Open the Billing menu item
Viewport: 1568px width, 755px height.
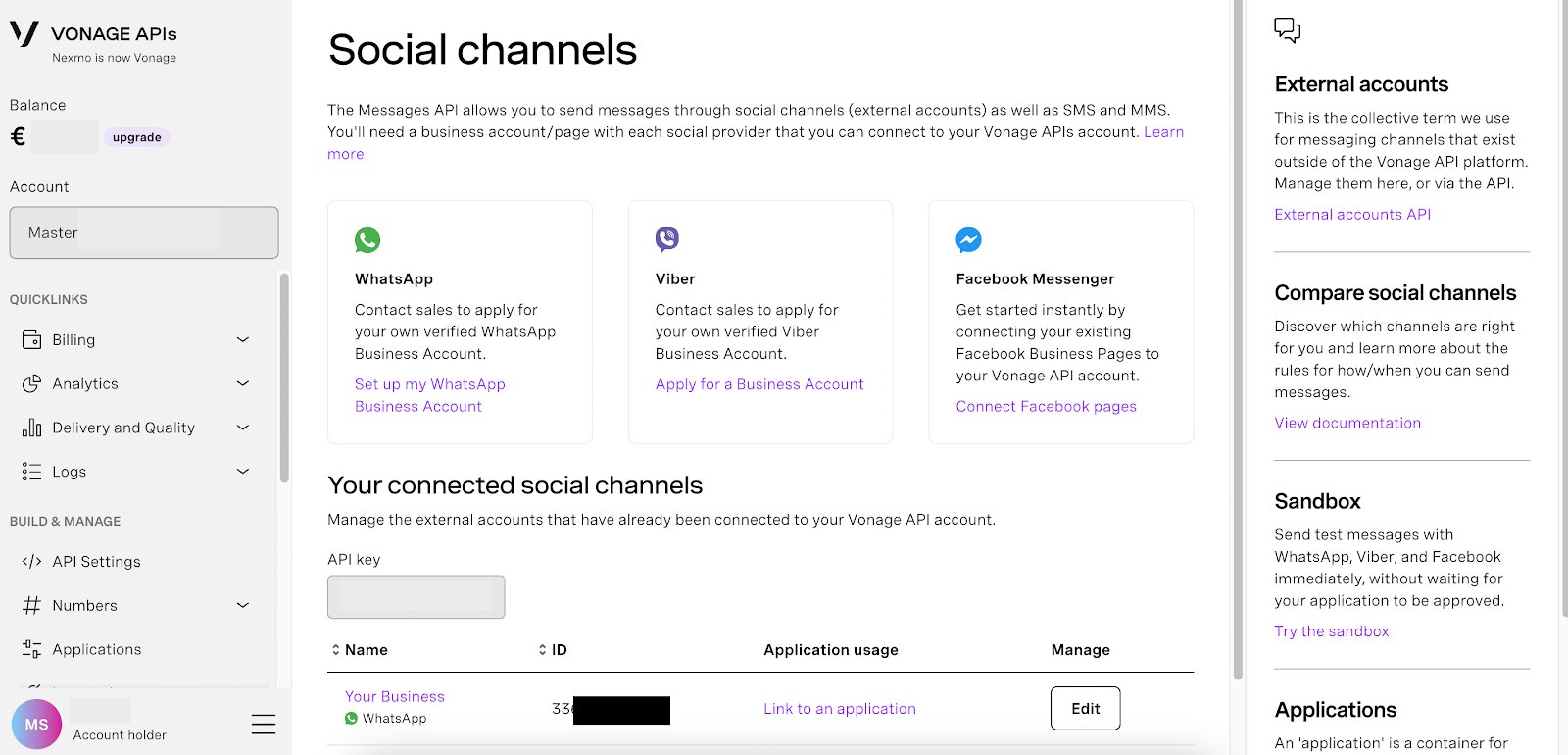point(73,340)
